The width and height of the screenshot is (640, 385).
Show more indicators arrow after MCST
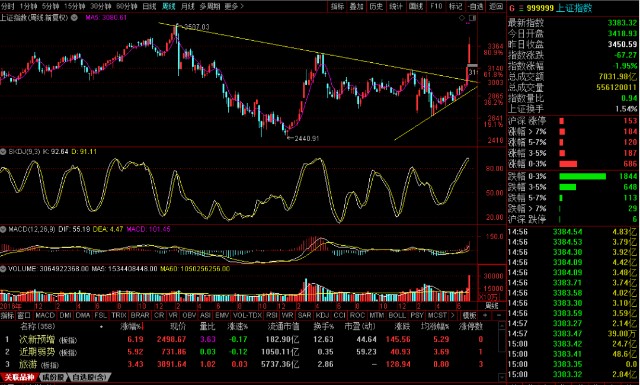(452, 316)
